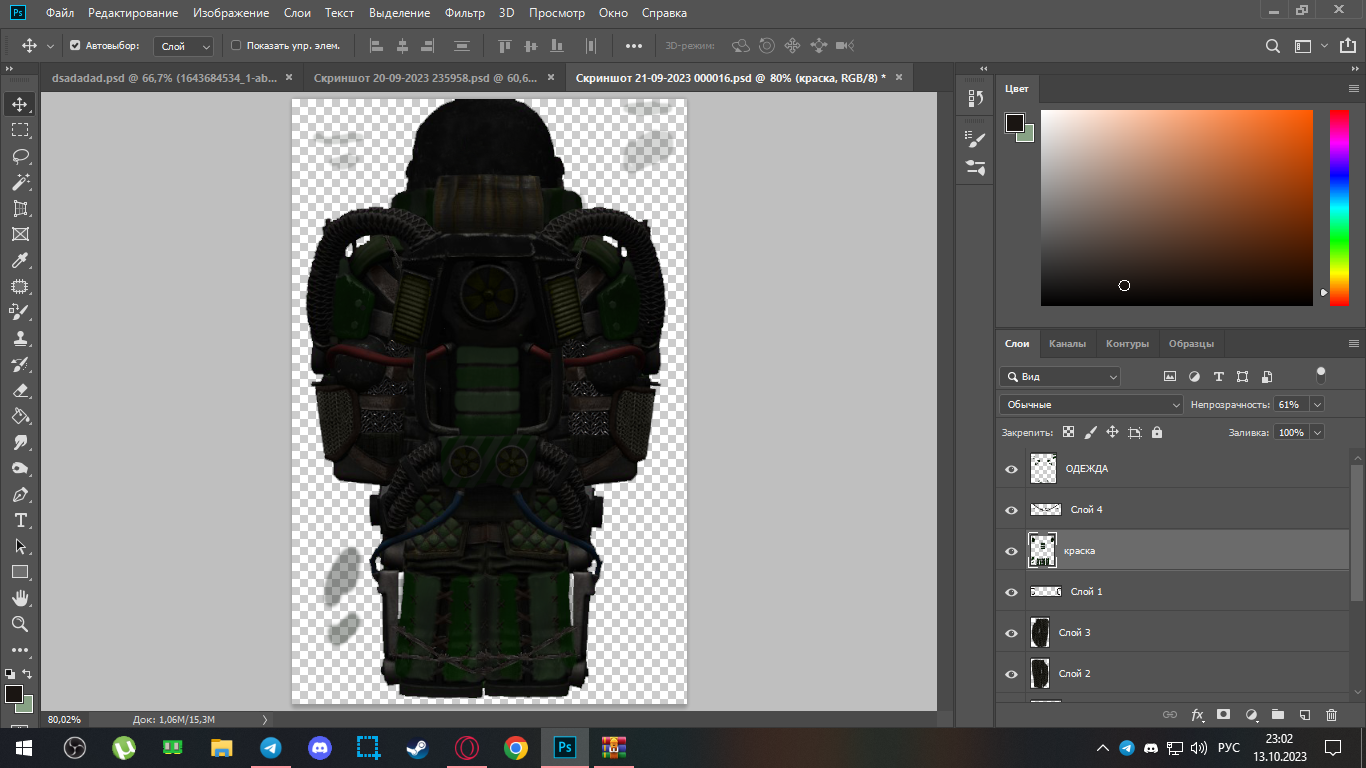Click the краска layer thumbnail
Image resolution: width=1366 pixels, height=768 pixels.
(1043, 551)
